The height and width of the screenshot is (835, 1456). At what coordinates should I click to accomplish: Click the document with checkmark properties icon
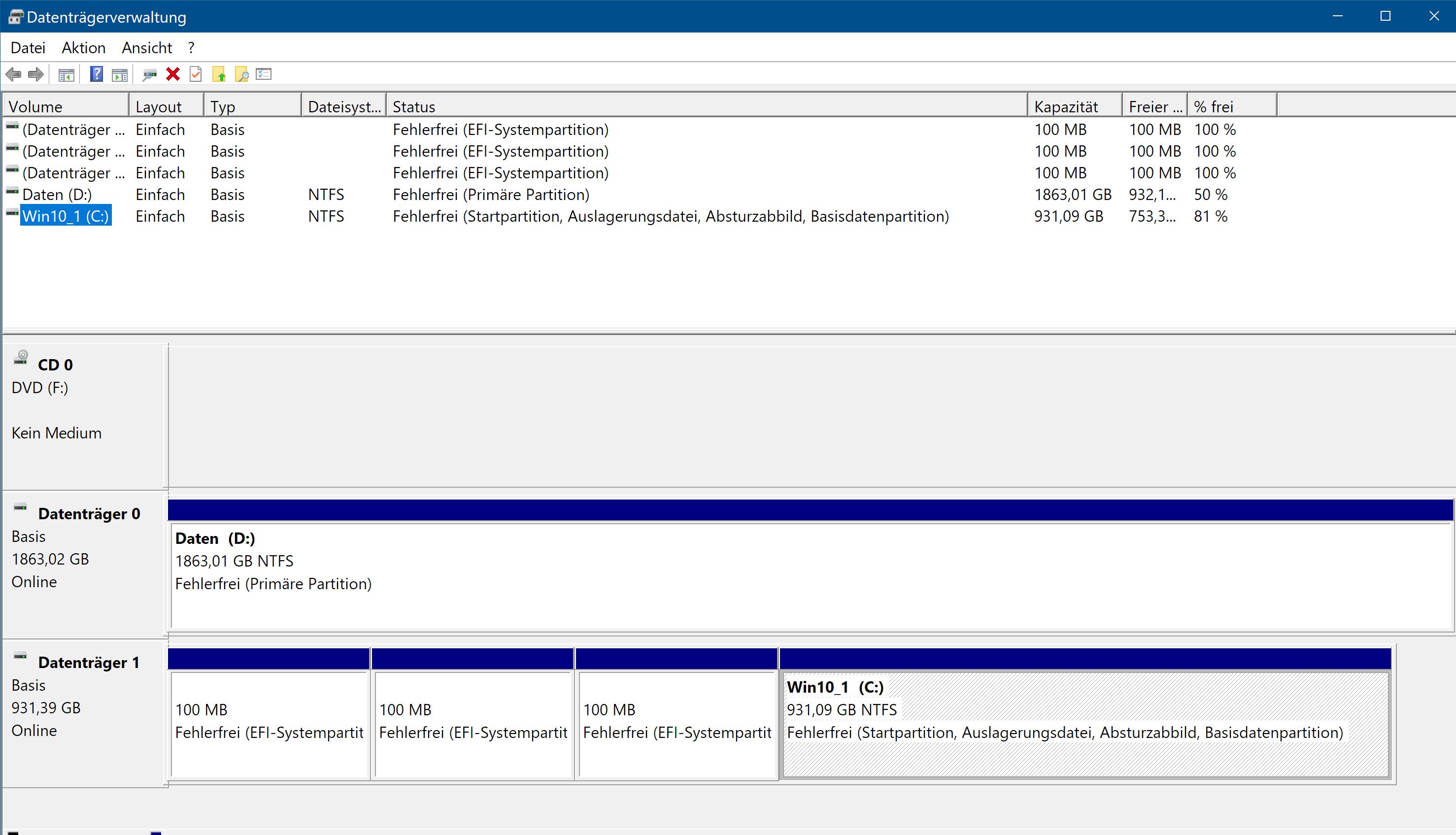196,74
